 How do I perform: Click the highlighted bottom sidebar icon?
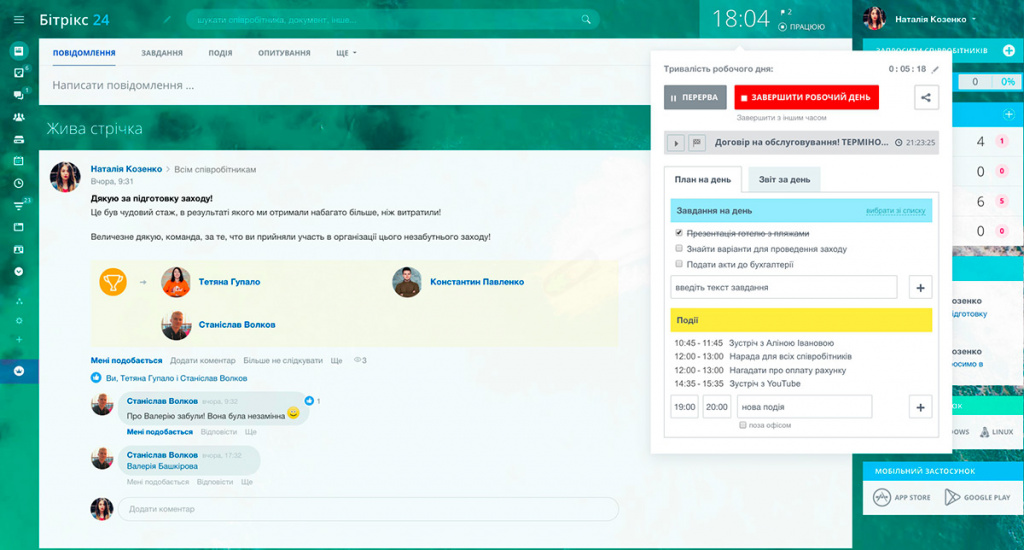click(18, 371)
